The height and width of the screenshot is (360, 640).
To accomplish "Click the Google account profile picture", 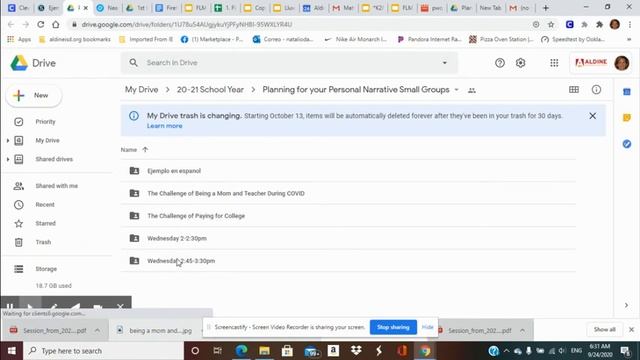I will (x=622, y=63).
